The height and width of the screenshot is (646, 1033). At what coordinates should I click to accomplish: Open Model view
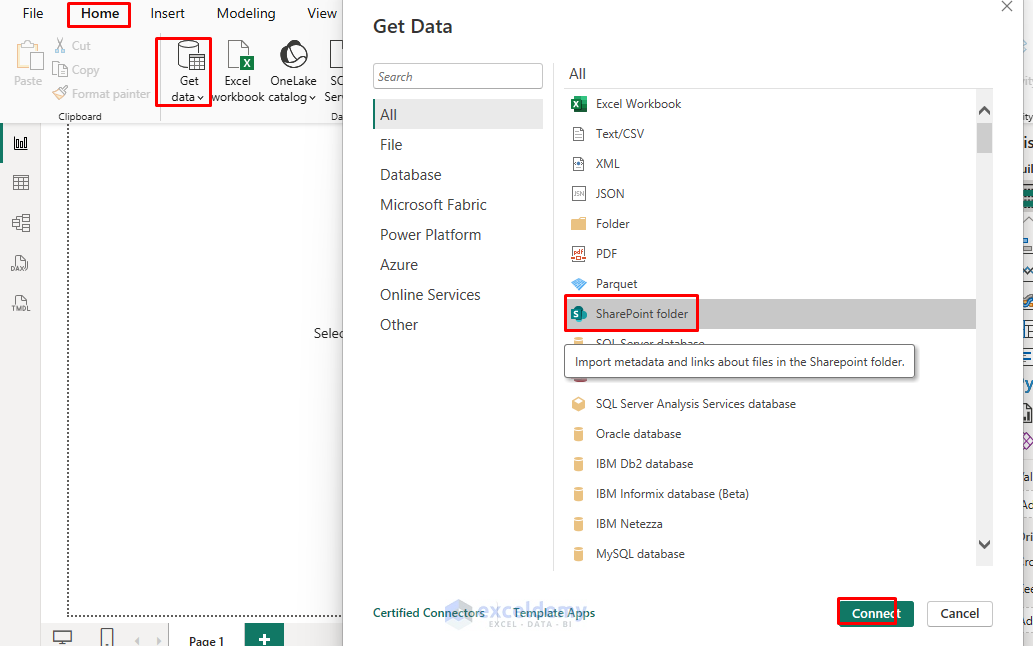(20, 222)
